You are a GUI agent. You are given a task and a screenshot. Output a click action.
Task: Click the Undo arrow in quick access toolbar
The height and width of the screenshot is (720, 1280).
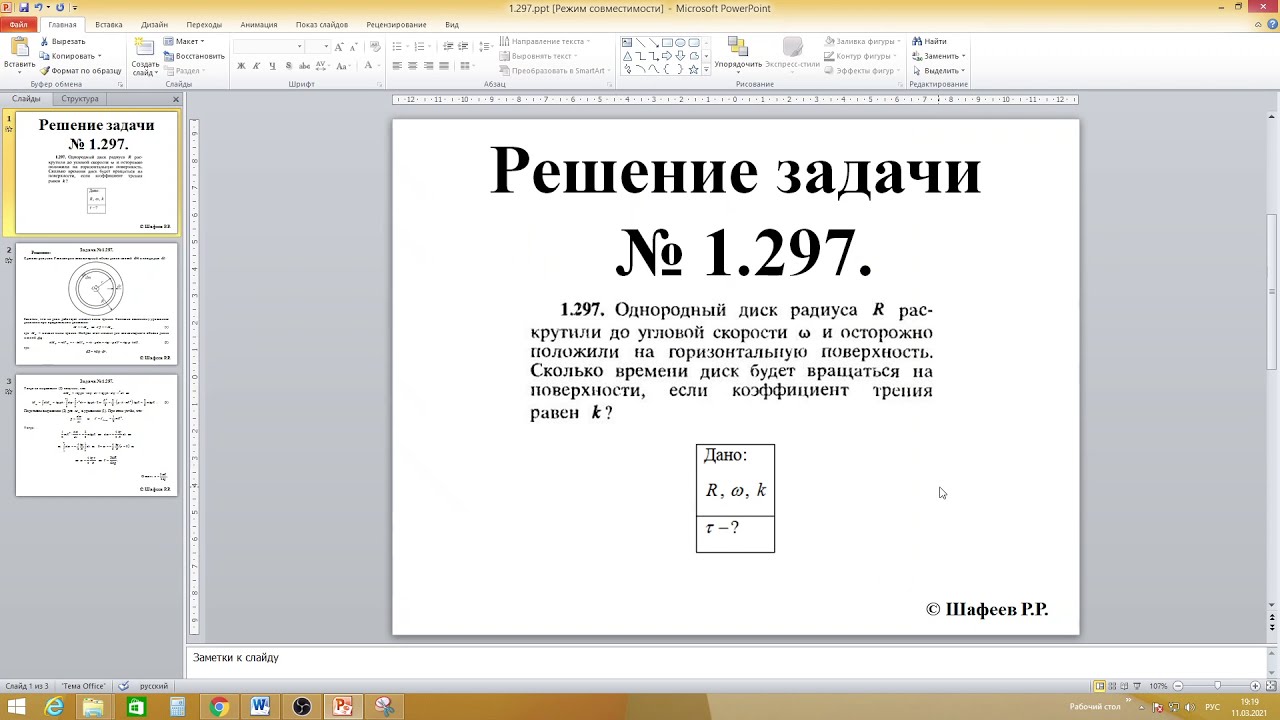[x=38, y=7]
